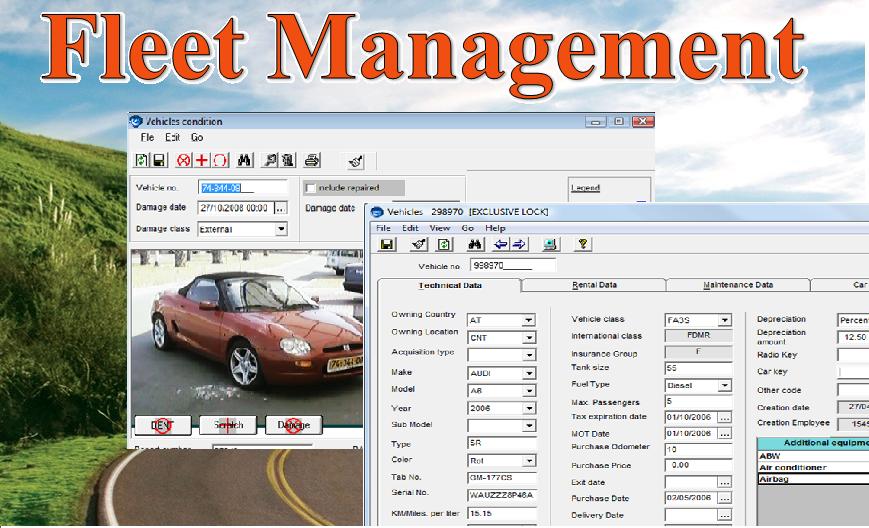Open View menu in Vehicles window

coord(439,228)
